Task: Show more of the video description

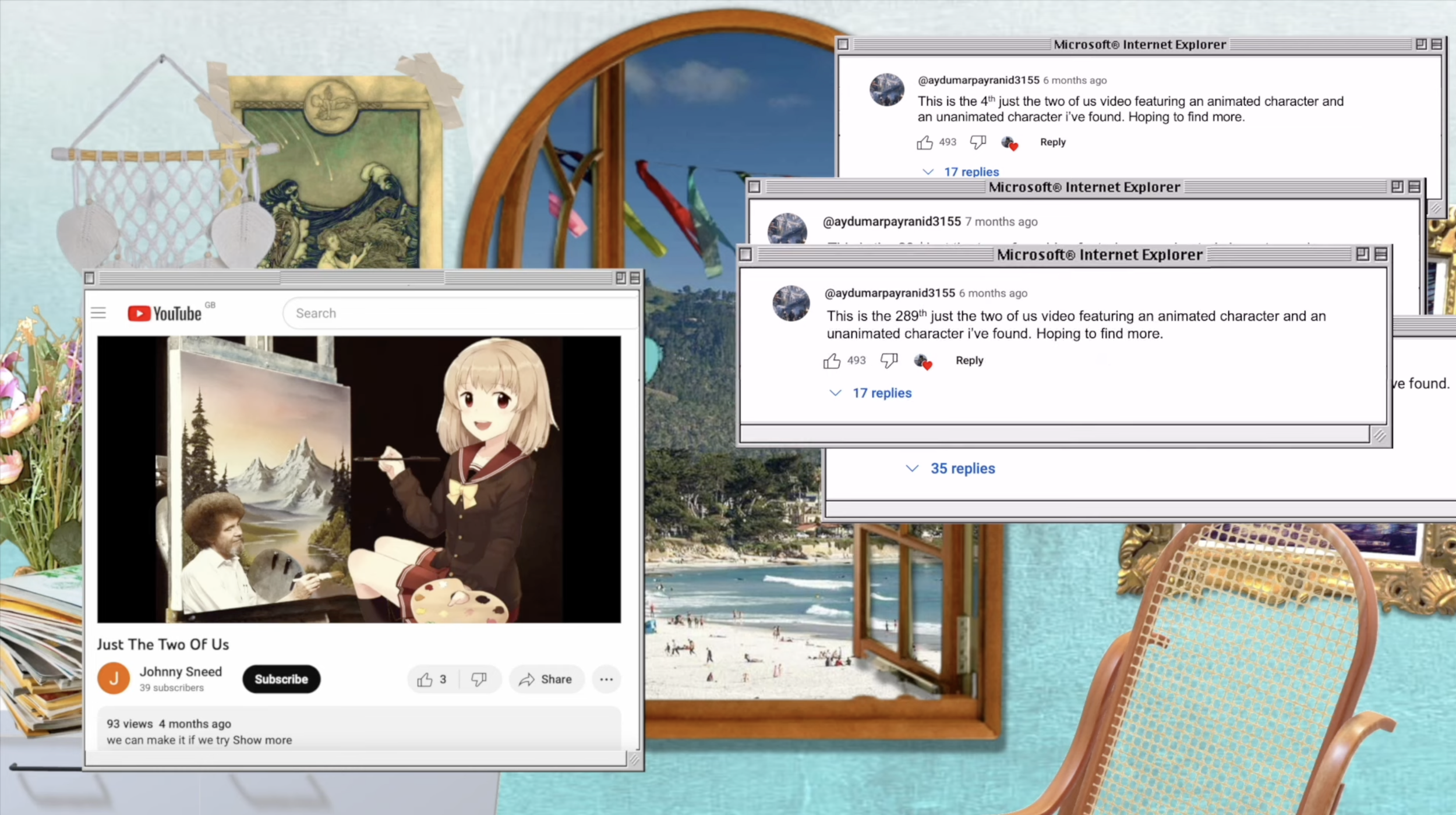Action: coord(262,740)
